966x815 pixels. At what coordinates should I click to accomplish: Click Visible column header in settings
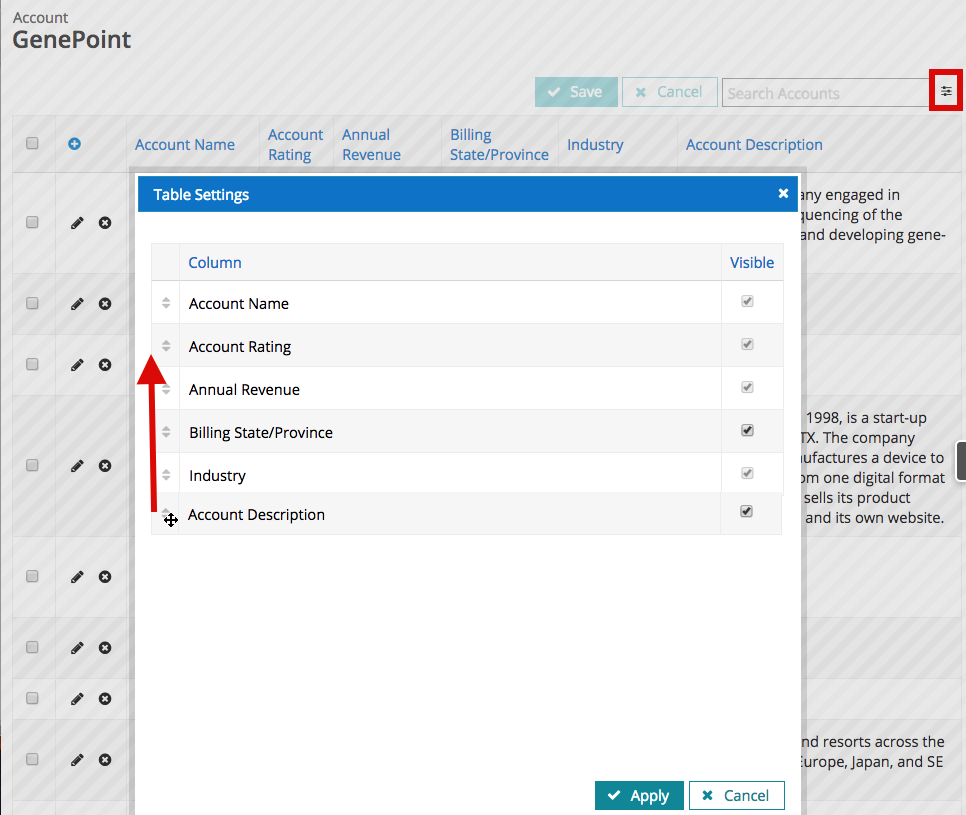[x=752, y=263]
